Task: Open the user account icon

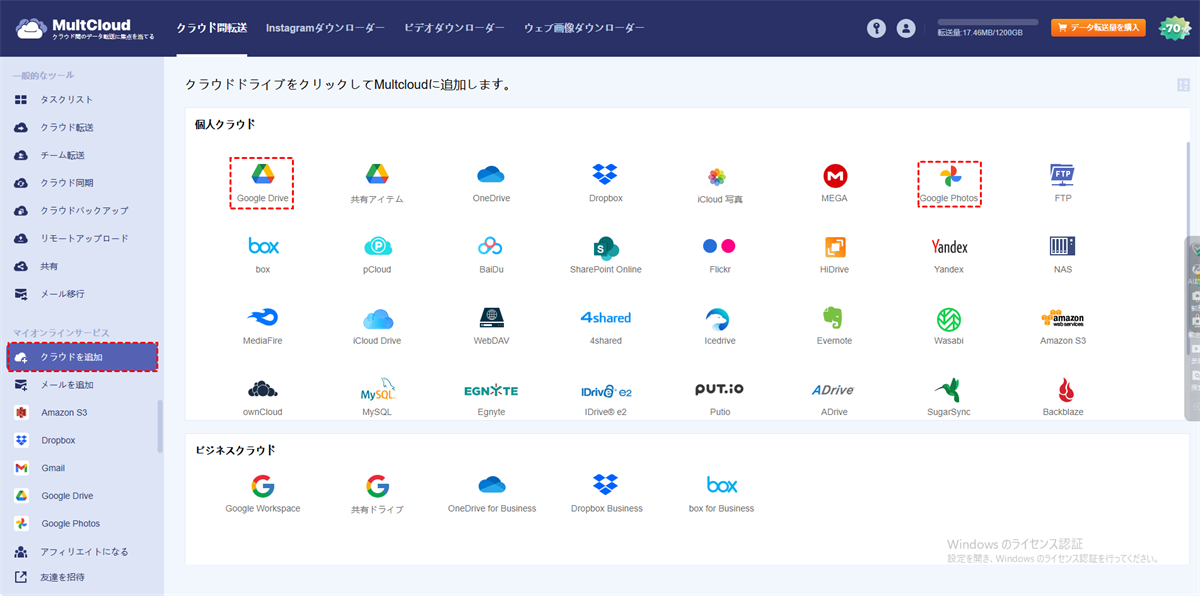Action: (x=906, y=29)
